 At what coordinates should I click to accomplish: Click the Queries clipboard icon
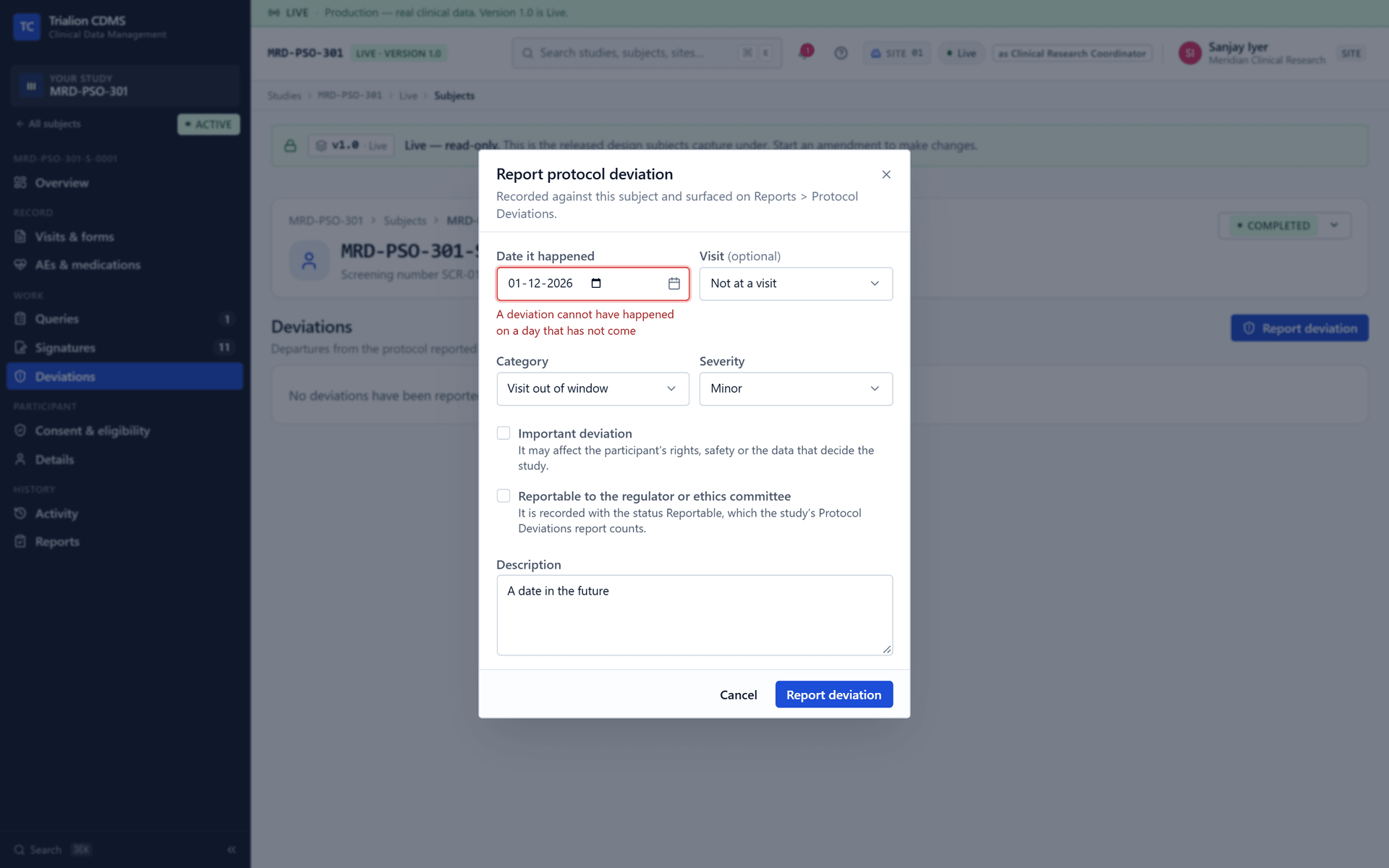click(20, 319)
